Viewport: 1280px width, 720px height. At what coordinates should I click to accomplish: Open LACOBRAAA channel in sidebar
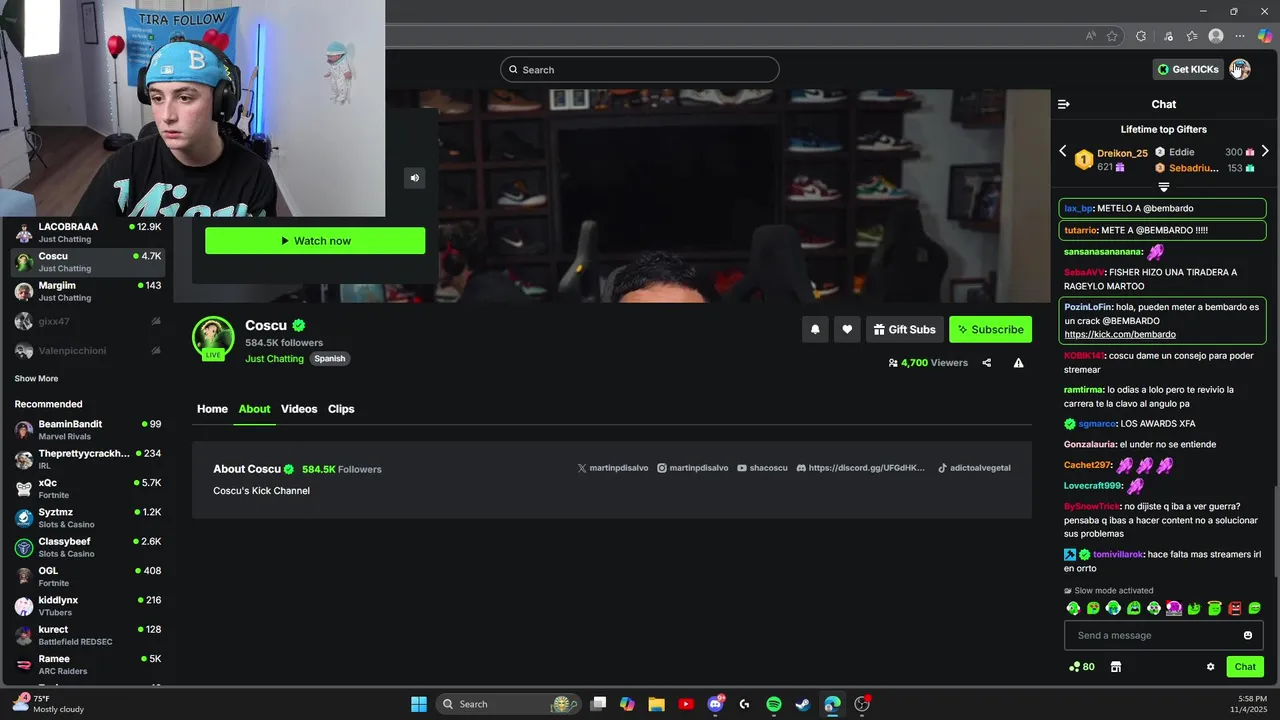pyautogui.click(x=86, y=232)
